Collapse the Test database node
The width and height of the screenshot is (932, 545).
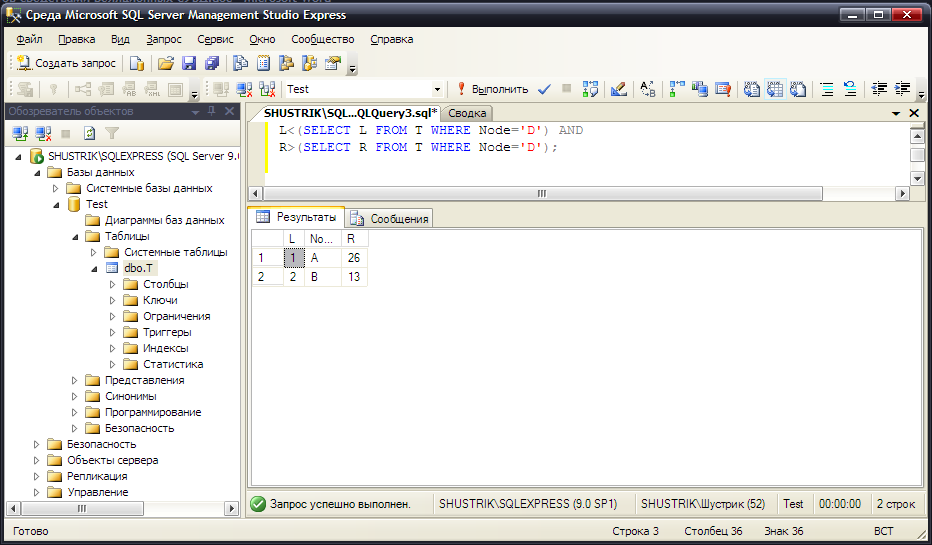point(56,204)
